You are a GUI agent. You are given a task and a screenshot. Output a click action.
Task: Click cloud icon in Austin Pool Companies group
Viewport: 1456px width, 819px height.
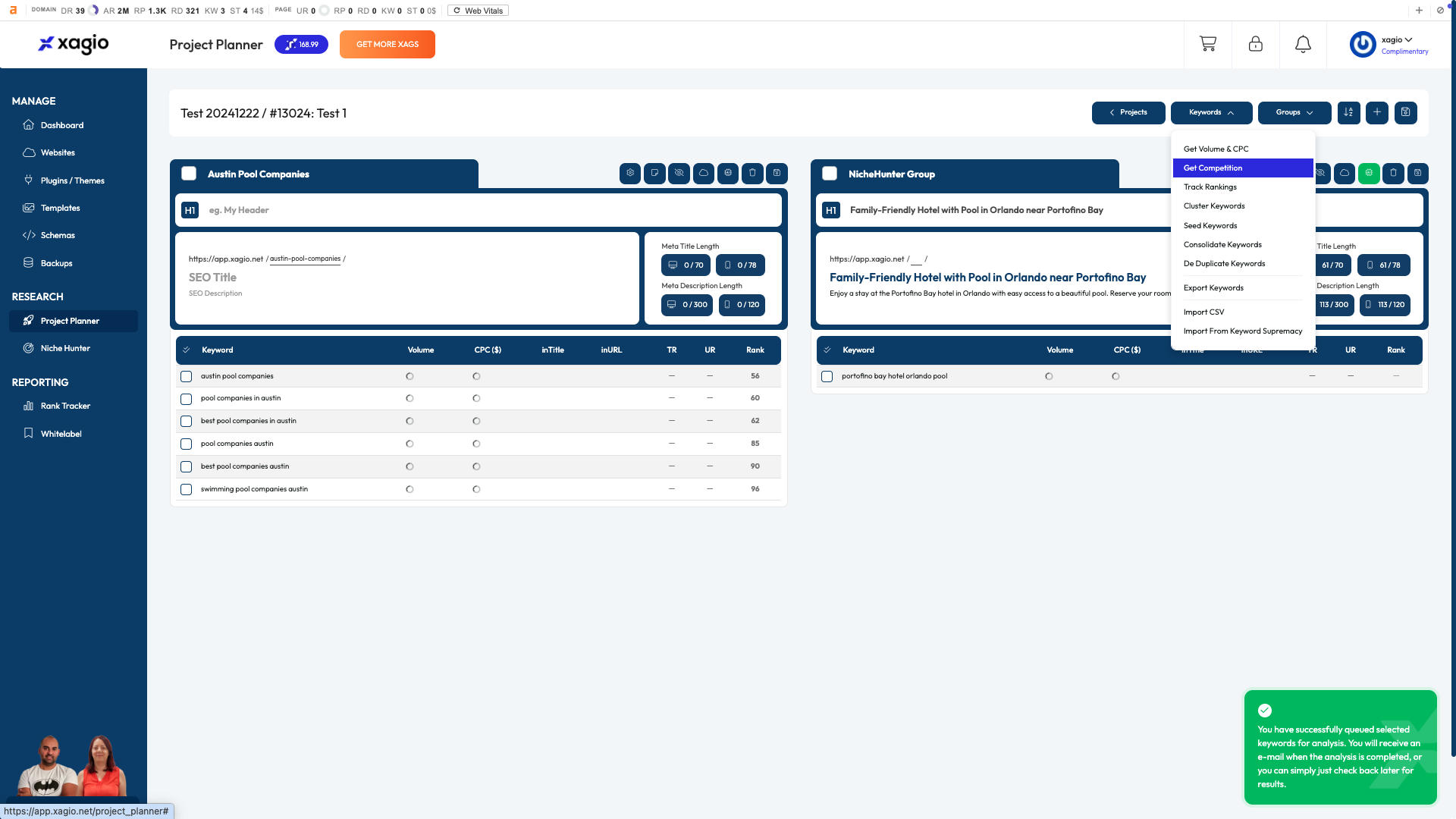(x=704, y=174)
